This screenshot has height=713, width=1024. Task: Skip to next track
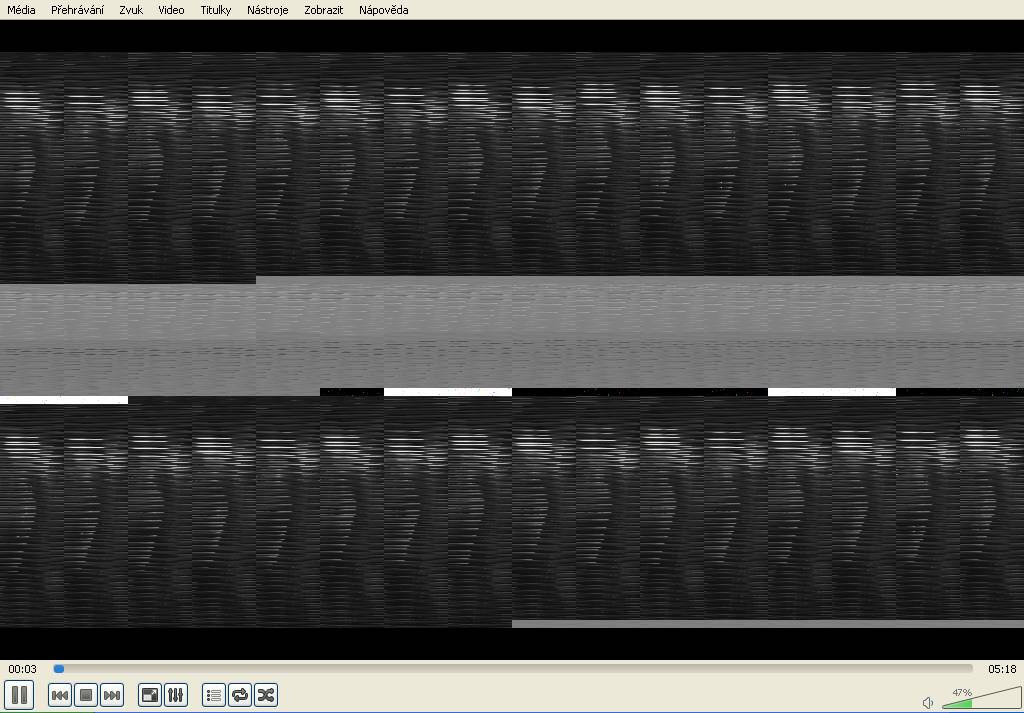pyautogui.click(x=112, y=695)
